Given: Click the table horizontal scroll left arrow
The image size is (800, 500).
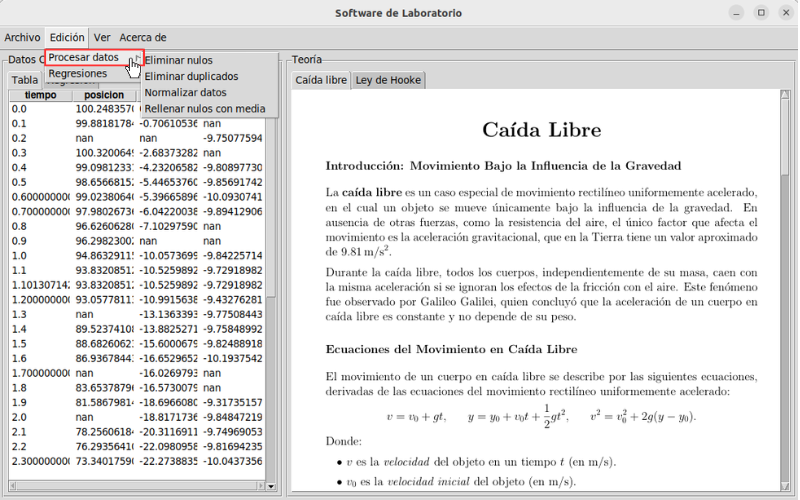Looking at the screenshot, I should pyautogui.click(x=13, y=486).
